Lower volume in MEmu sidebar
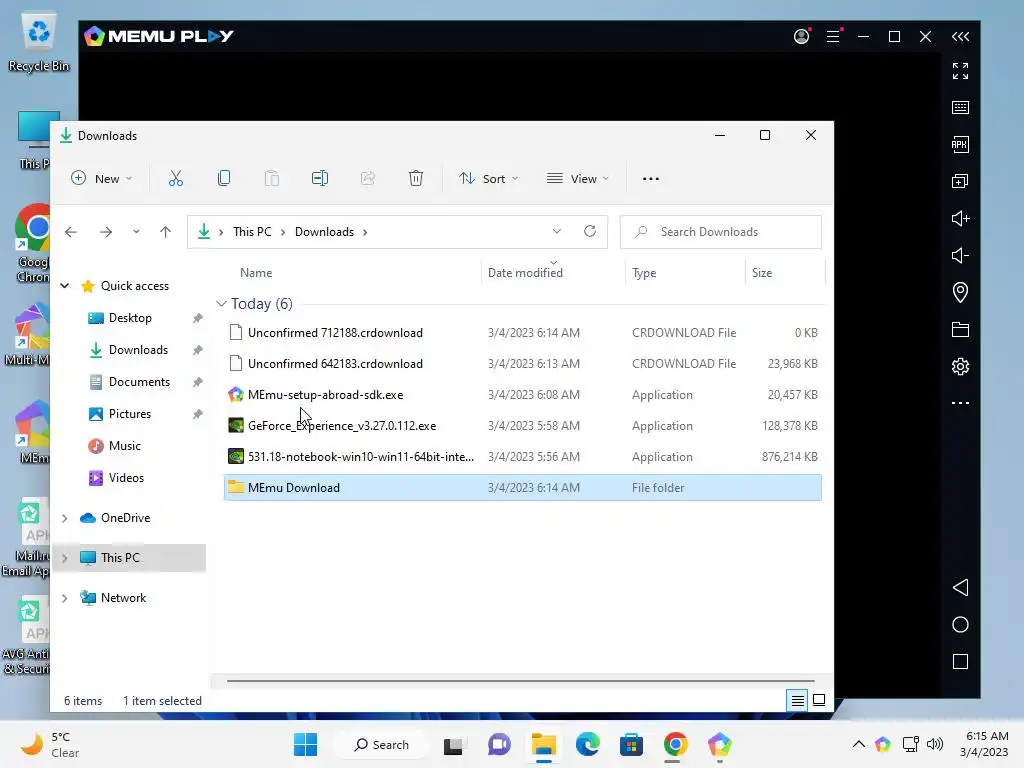Viewport: 1024px width, 768px height. (960, 255)
